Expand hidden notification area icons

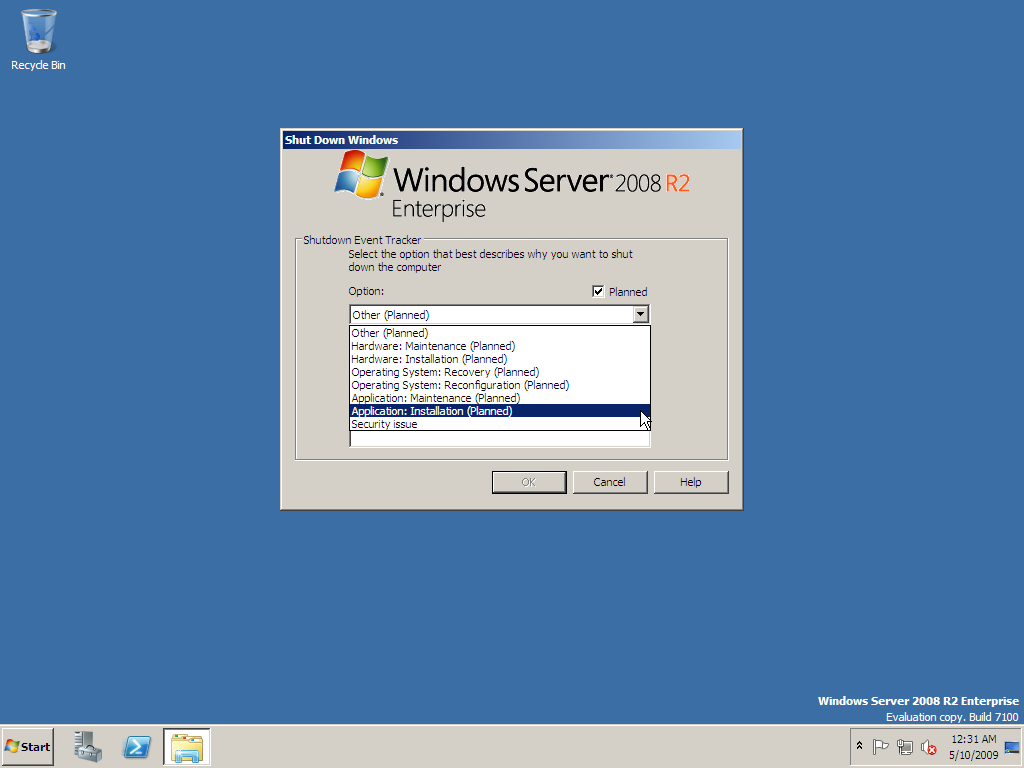(x=859, y=747)
